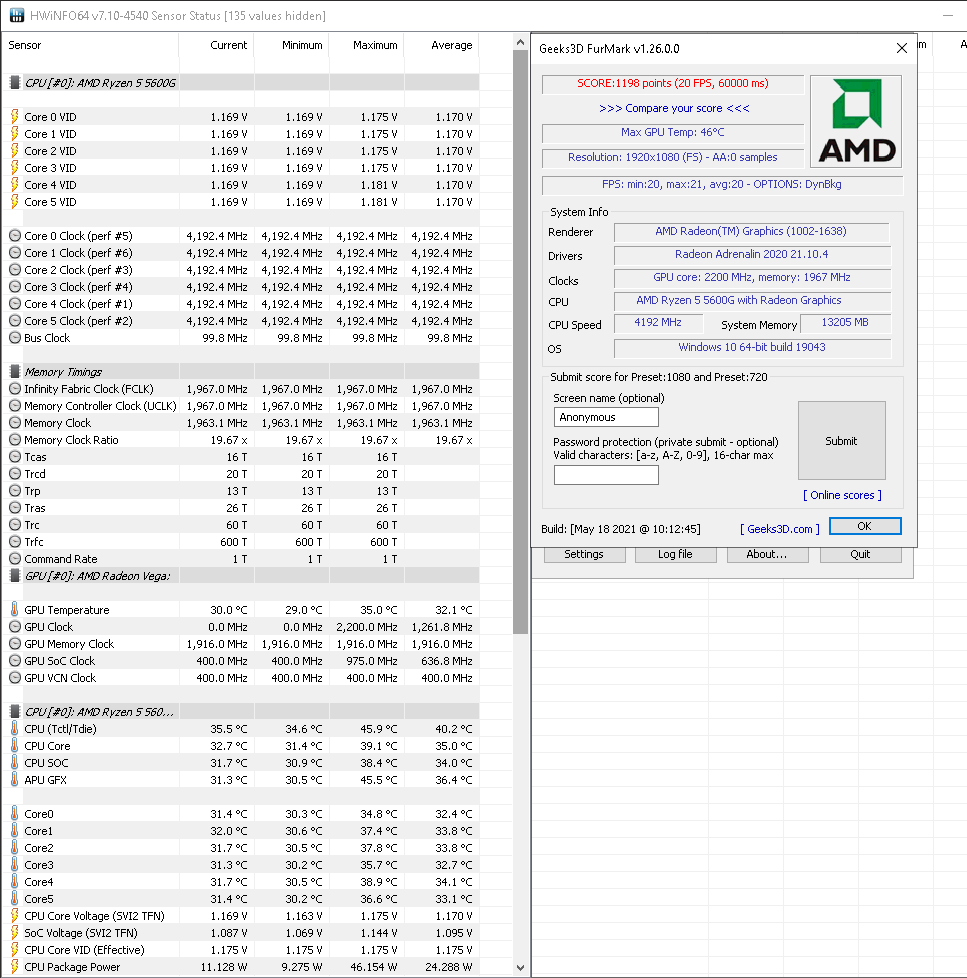Click the Screen name field containing Anonymous
Viewport: 967px width, 978px height.
[x=606, y=417]
